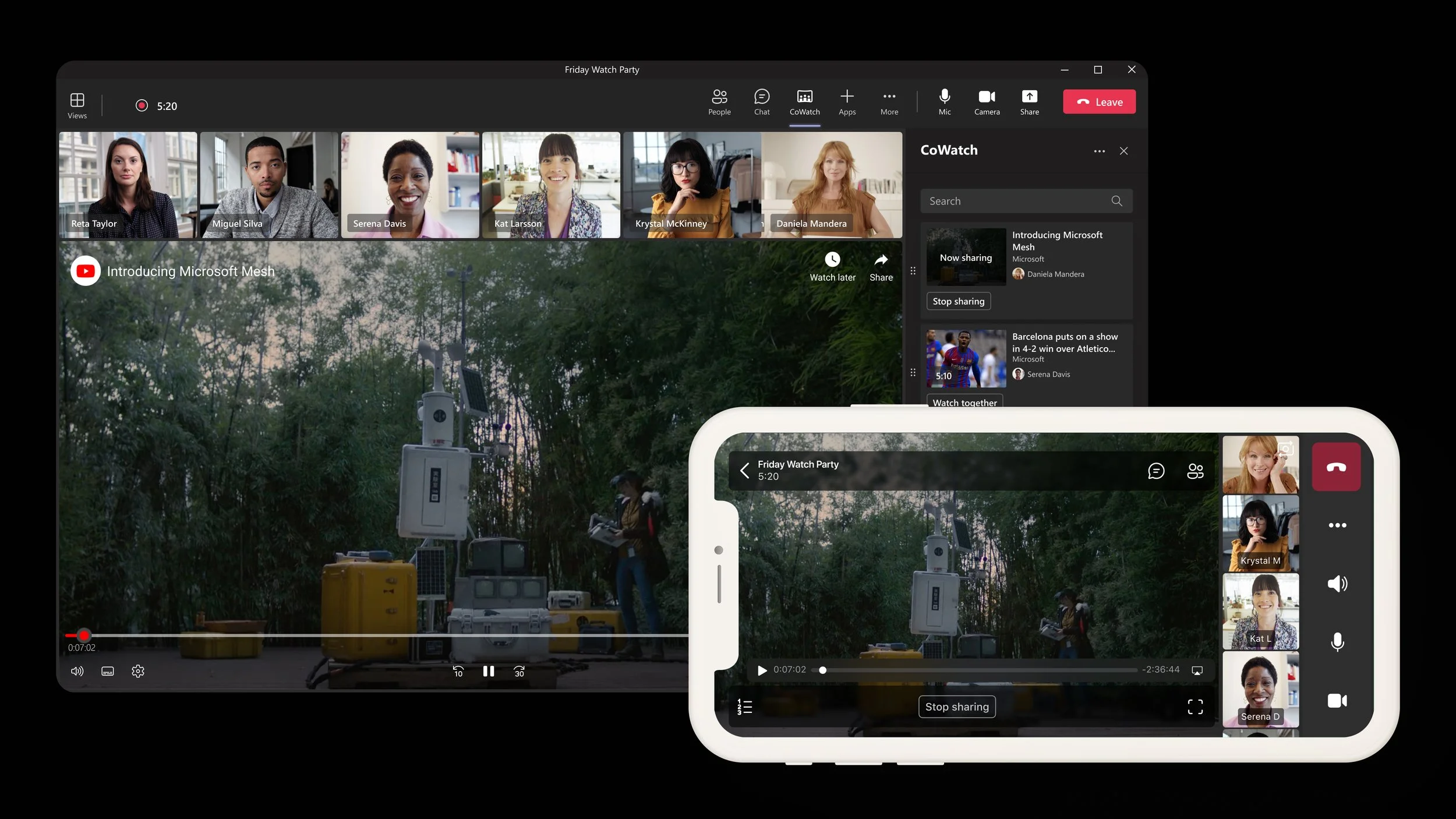Image resolution: width=1456 pixels, height=819 pixels.
Task: Grab drag handle beside Introducing Microsoft Mesh
Action: coord(913,271)
